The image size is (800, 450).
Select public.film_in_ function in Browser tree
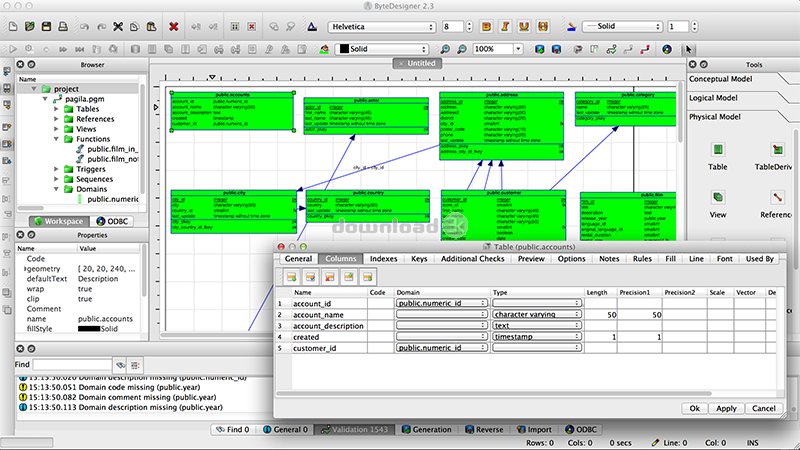point(112,149)
